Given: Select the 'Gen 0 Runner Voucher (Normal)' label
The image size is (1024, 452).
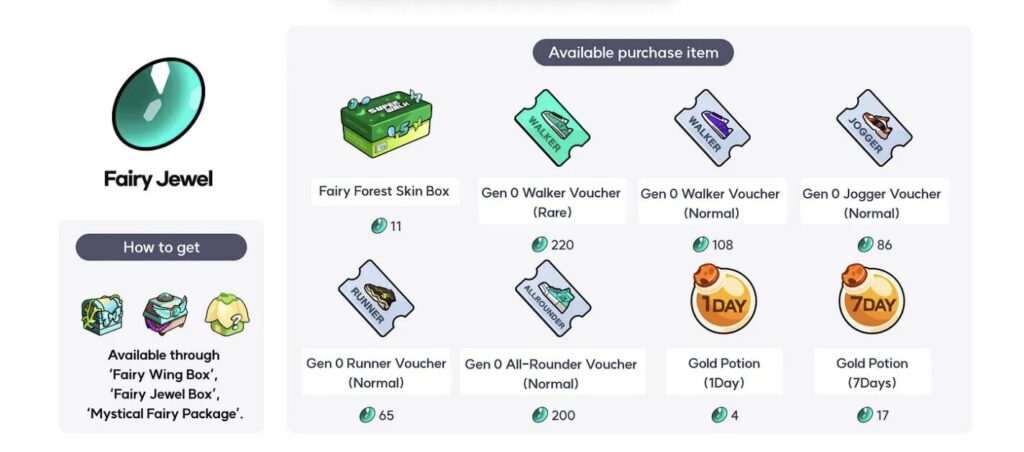Looking at the screenshot, I should coord(376,373).
